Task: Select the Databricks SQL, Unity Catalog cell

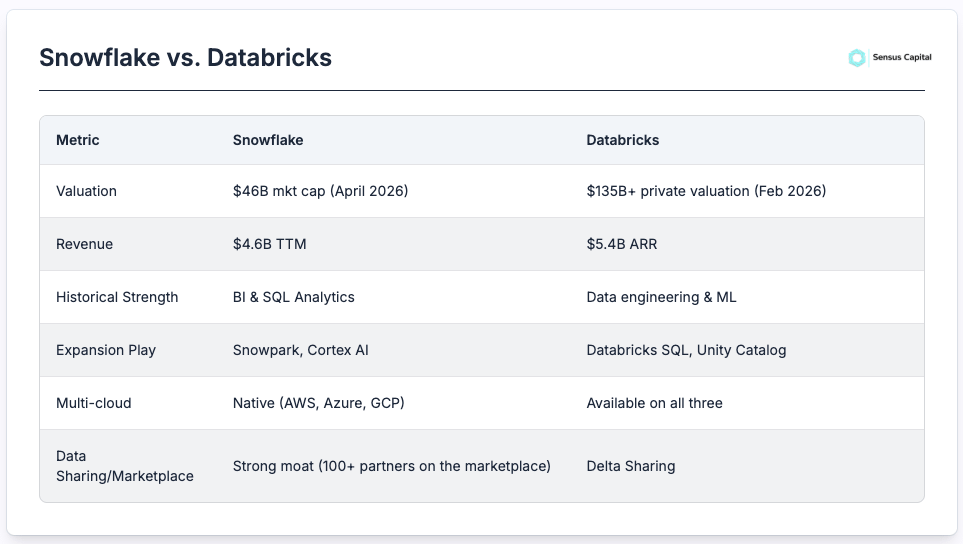Action: 686,350
